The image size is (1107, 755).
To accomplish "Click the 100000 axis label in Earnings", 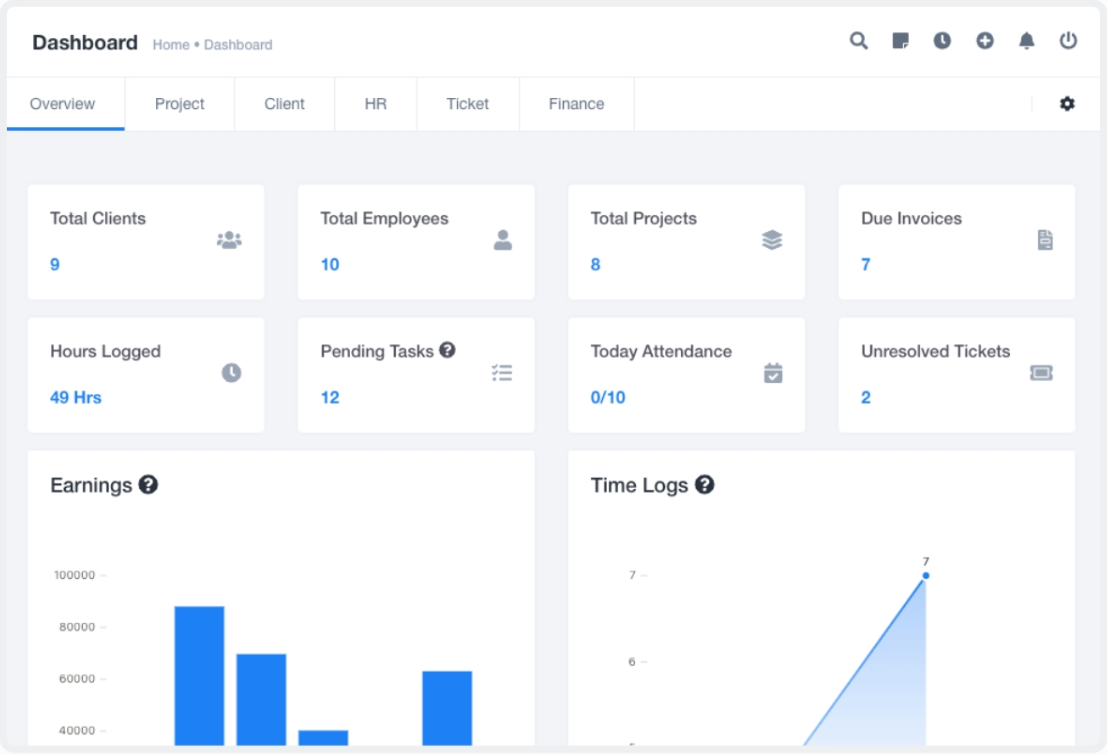I will pos(74,575).
